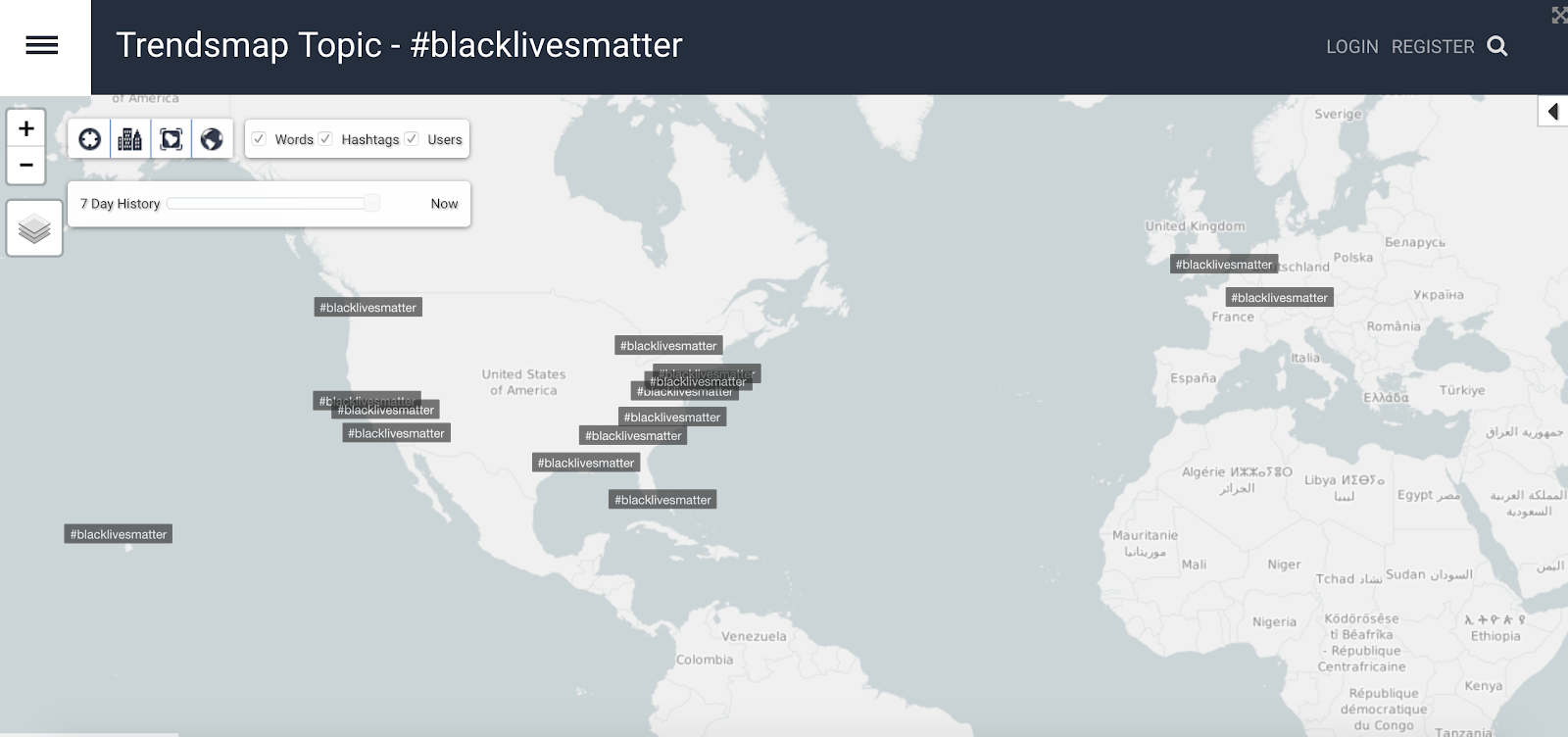Open the LOGIN page
Screen dimensions: 1568x737
pos(1352,47)
